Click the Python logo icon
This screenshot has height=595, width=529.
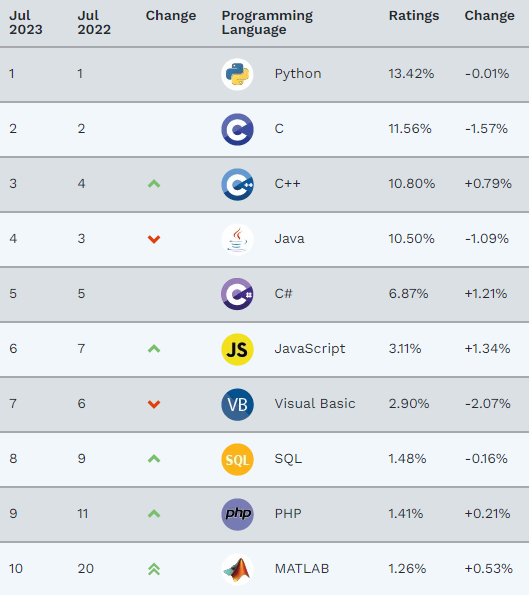point(237,74)
